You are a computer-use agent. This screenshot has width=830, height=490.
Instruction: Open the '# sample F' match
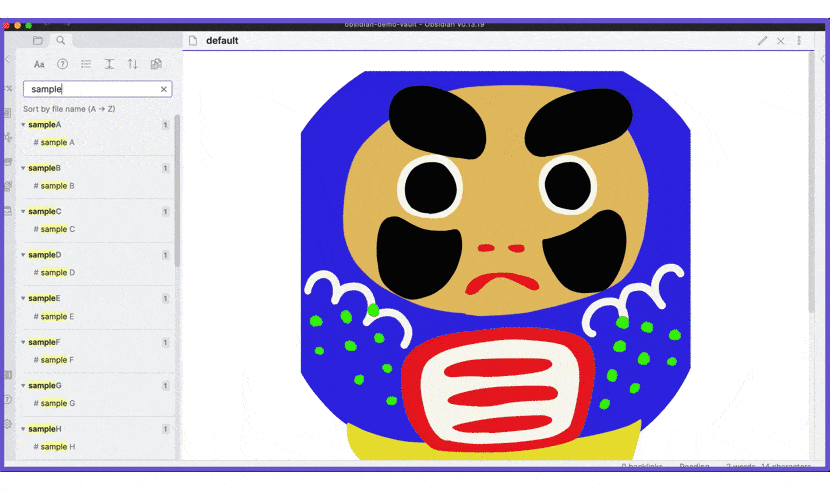54,360
